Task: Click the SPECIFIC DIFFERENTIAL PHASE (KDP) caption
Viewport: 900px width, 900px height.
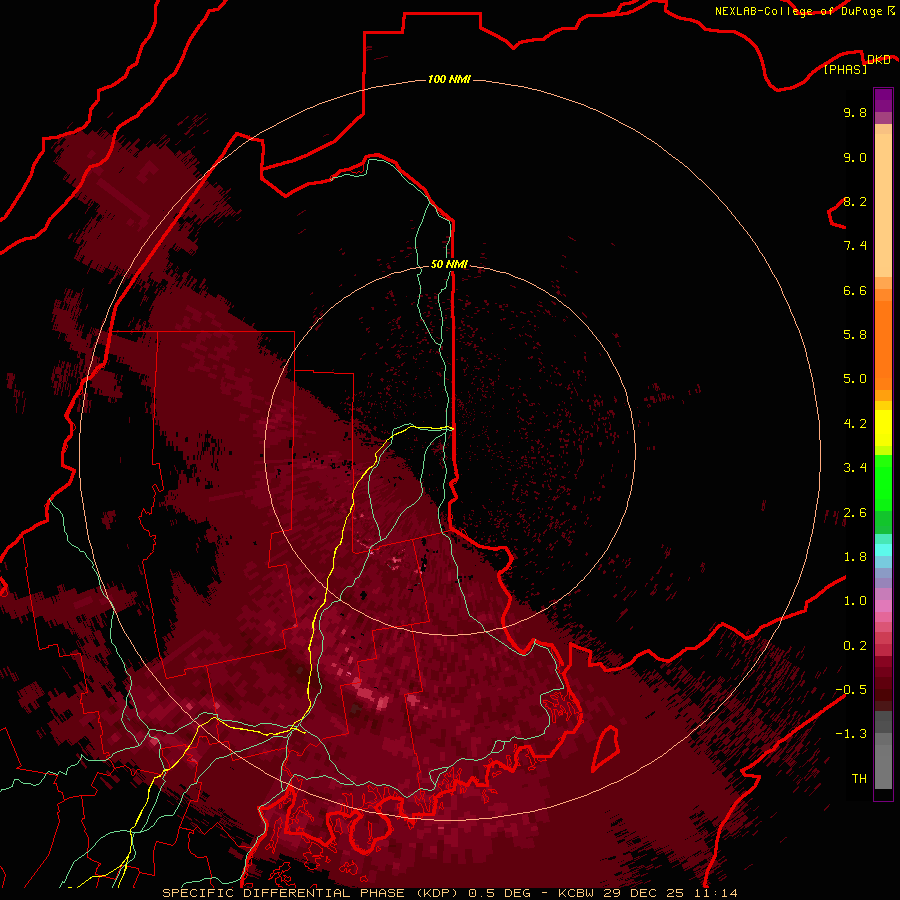Action: pyautogui.click(x=312, y=893)
